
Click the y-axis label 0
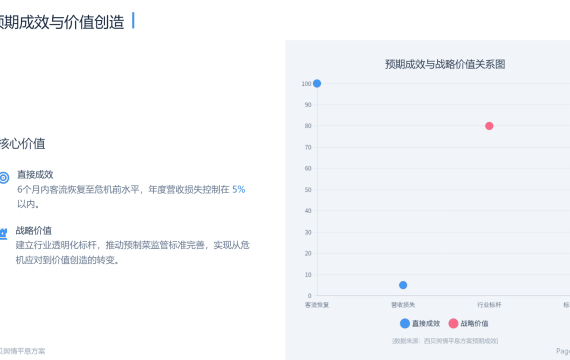(x=310, y=296)
